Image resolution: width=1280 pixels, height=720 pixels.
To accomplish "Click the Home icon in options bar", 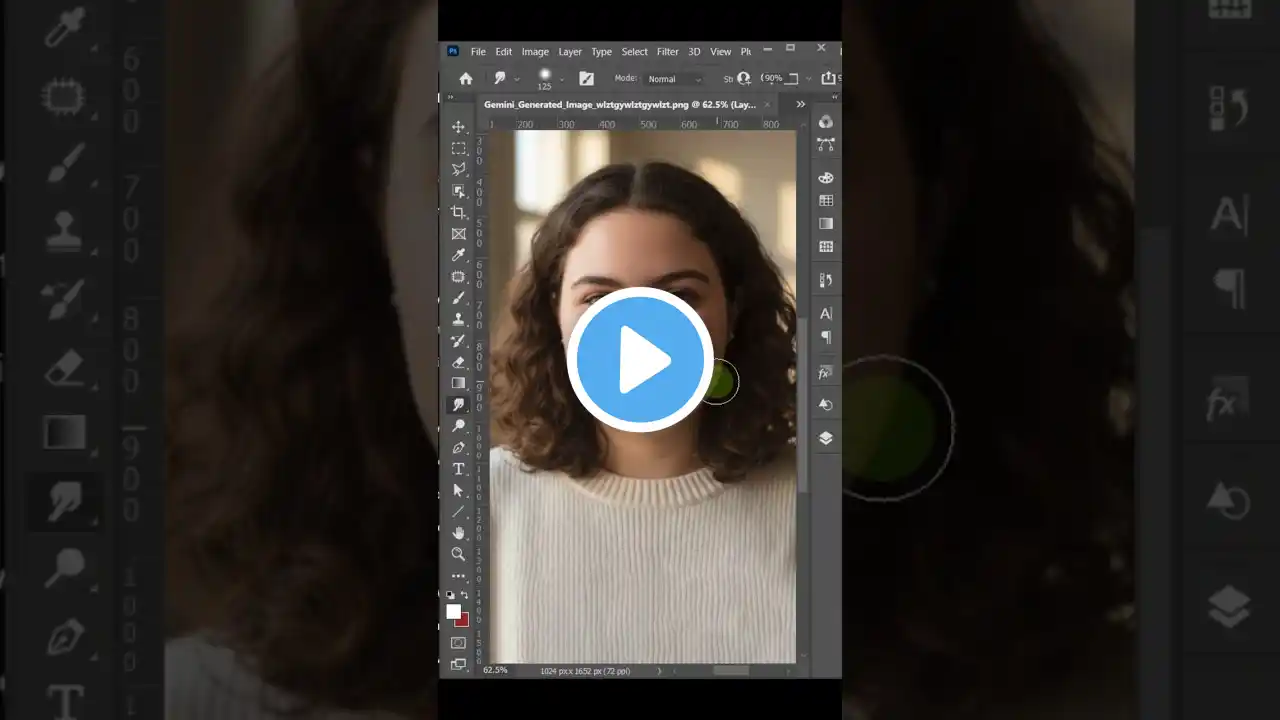I will point(466,78).
